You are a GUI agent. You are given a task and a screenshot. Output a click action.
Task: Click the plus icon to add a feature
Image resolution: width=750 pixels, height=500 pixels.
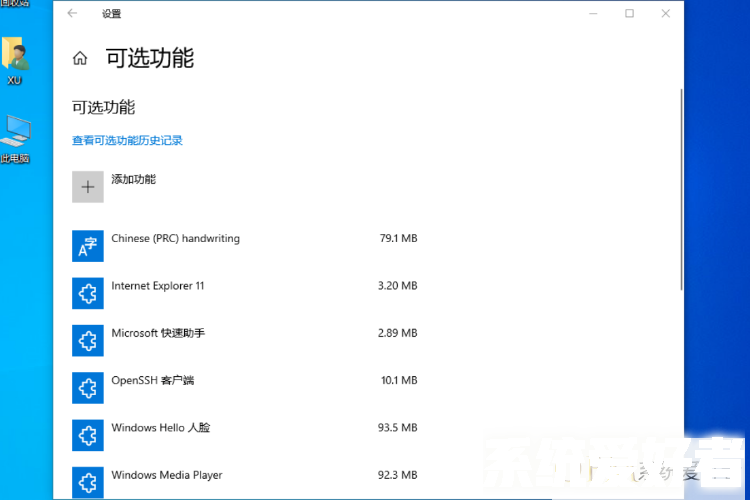[x=88, y=187]
